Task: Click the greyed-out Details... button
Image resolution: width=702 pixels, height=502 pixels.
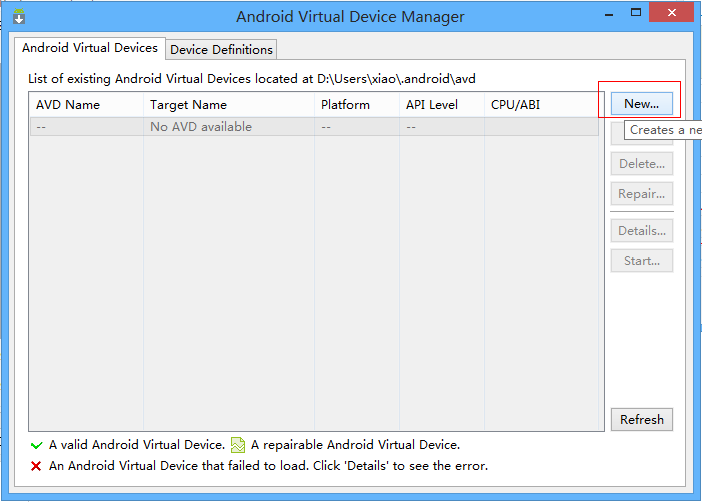Action: pos(642,231)
